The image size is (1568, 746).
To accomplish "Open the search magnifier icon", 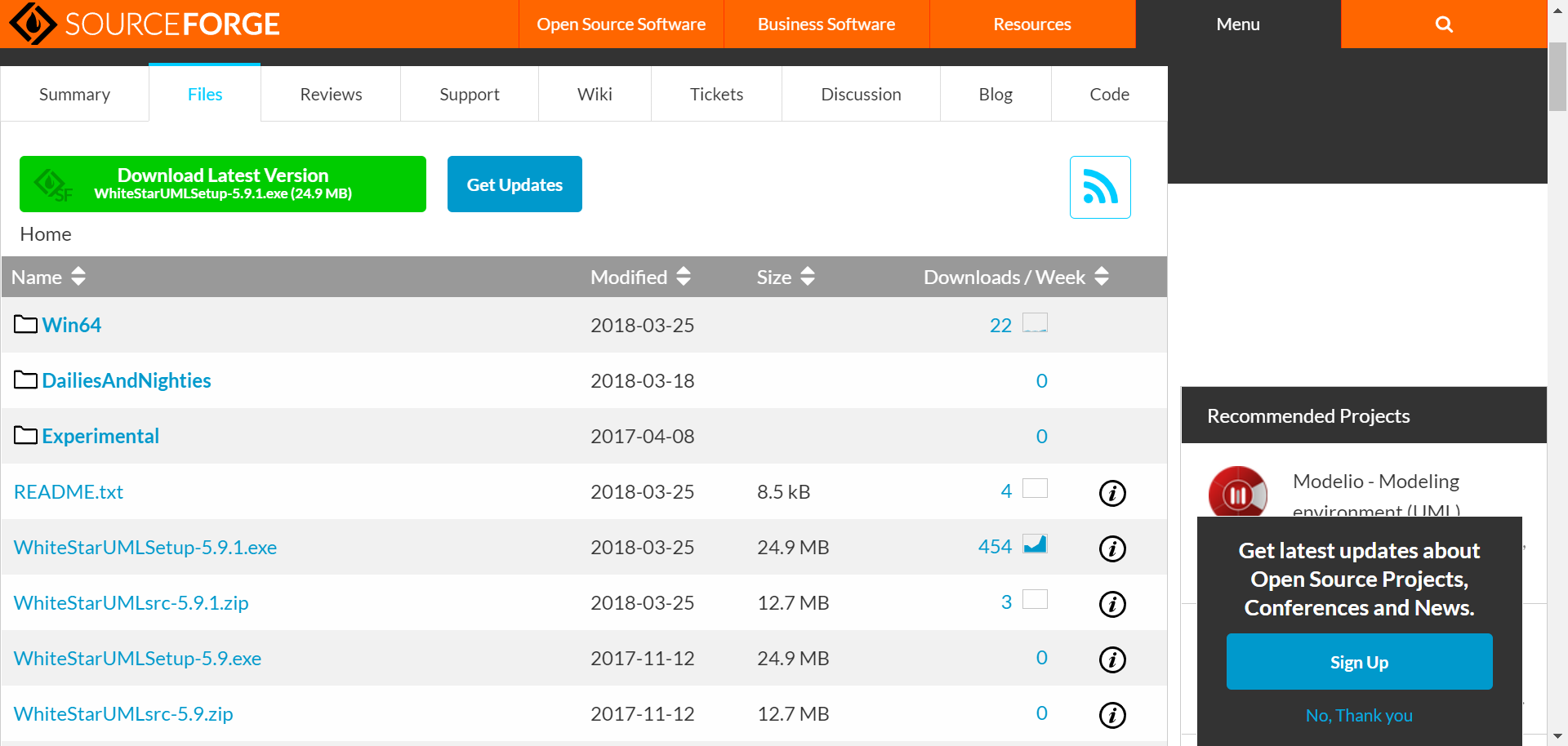I will pos(1444,24).
